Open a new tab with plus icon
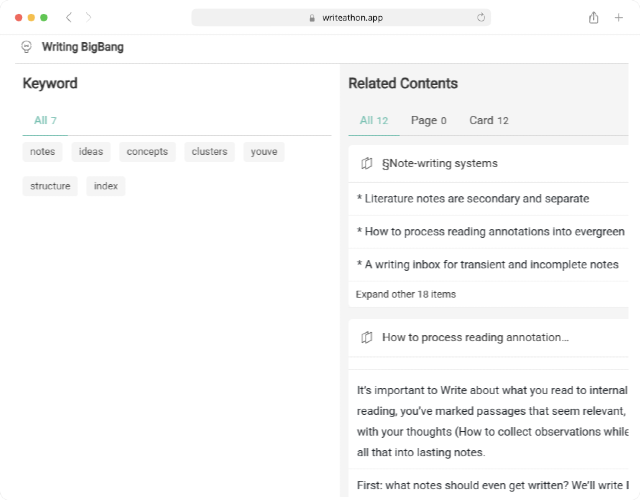Image resolution: width=640 pixels, height=500 pixels. [619, 18]
